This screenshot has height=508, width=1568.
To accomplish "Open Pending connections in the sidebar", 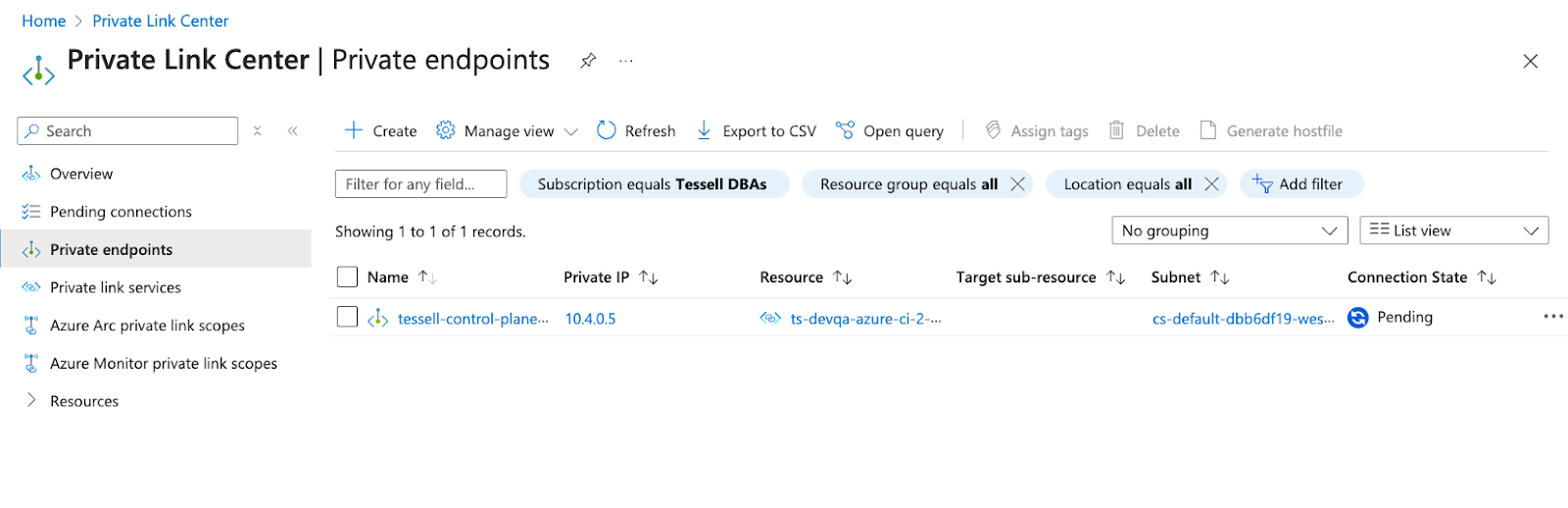I will point(121,212).
